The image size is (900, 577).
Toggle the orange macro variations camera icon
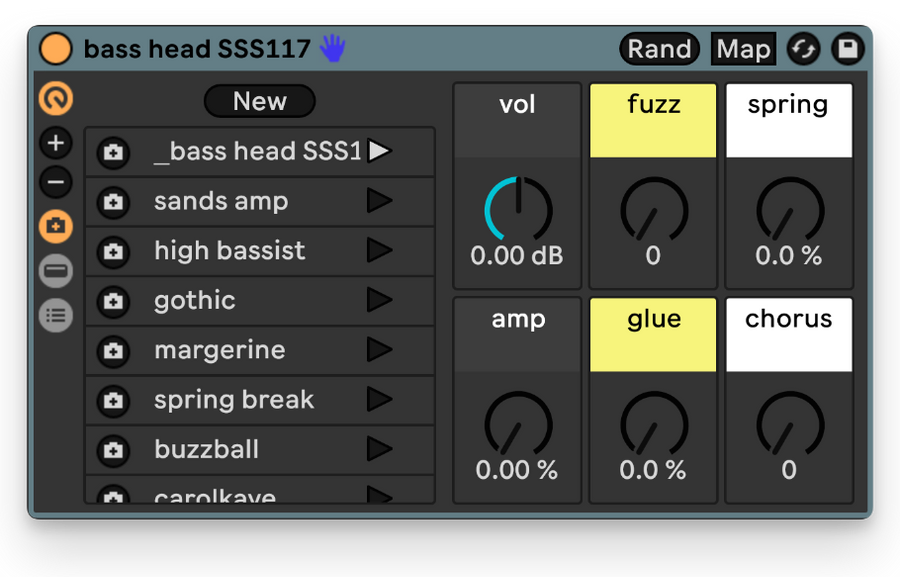click(56, 226)
